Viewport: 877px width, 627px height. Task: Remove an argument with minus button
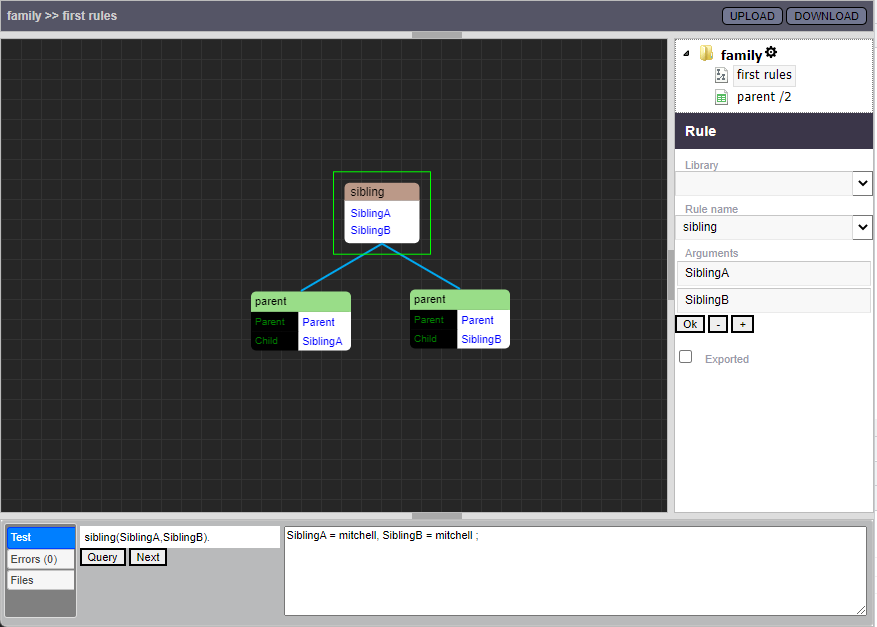(718, 324)
